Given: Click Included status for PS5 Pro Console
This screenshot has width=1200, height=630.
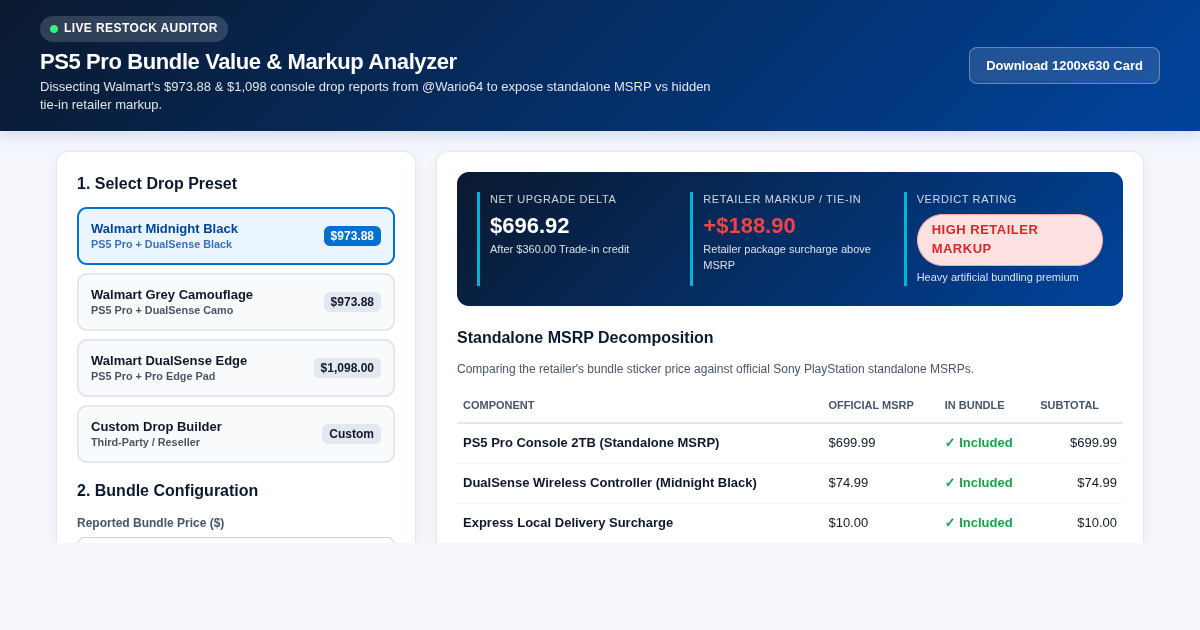Looking at the screenshot, I should pos(978,443).
